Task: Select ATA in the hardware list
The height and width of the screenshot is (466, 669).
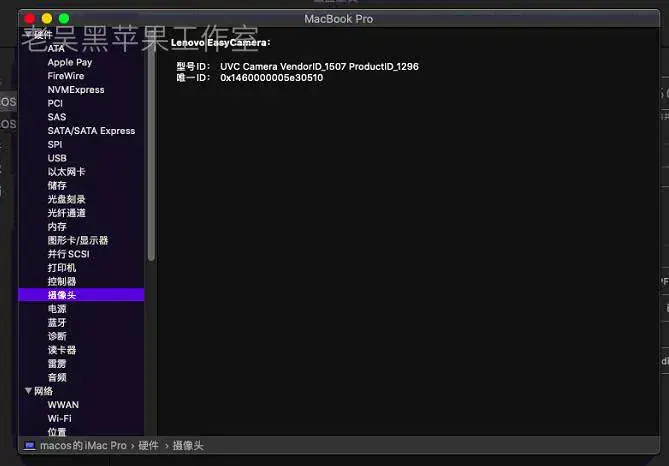Action: (x=56, y=49)
